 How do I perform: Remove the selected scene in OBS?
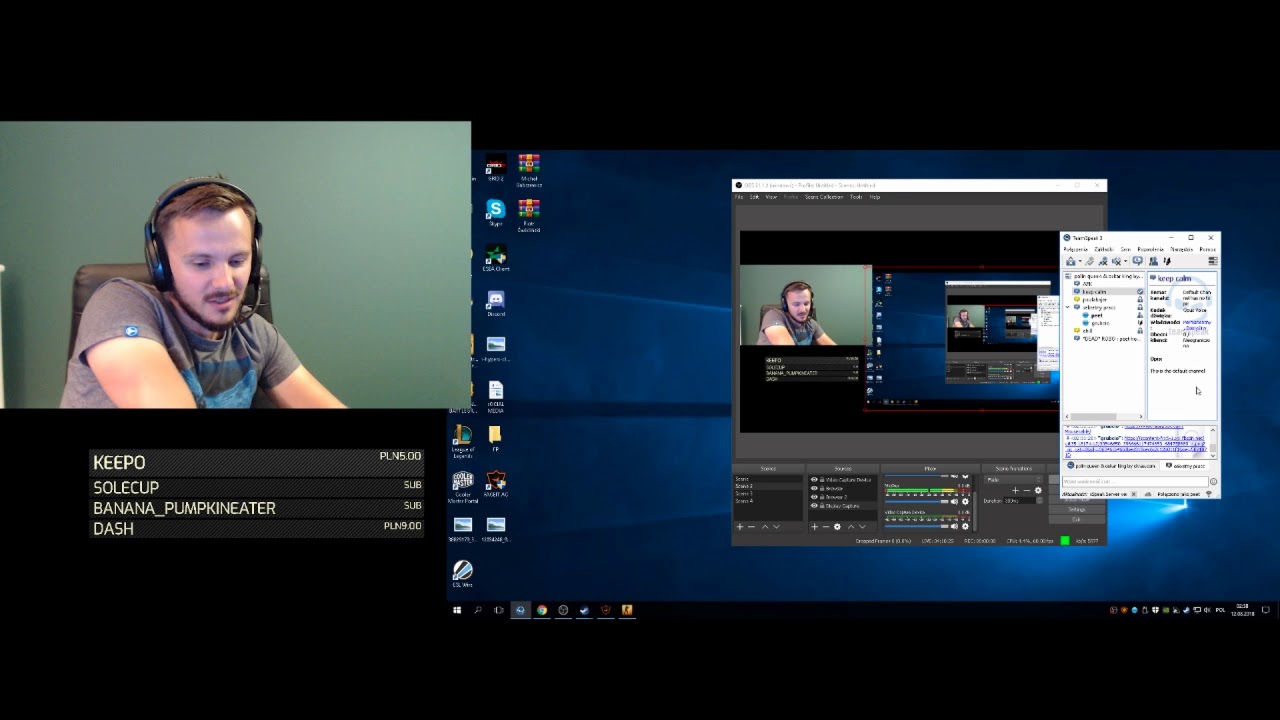click(x=752, y=527)
